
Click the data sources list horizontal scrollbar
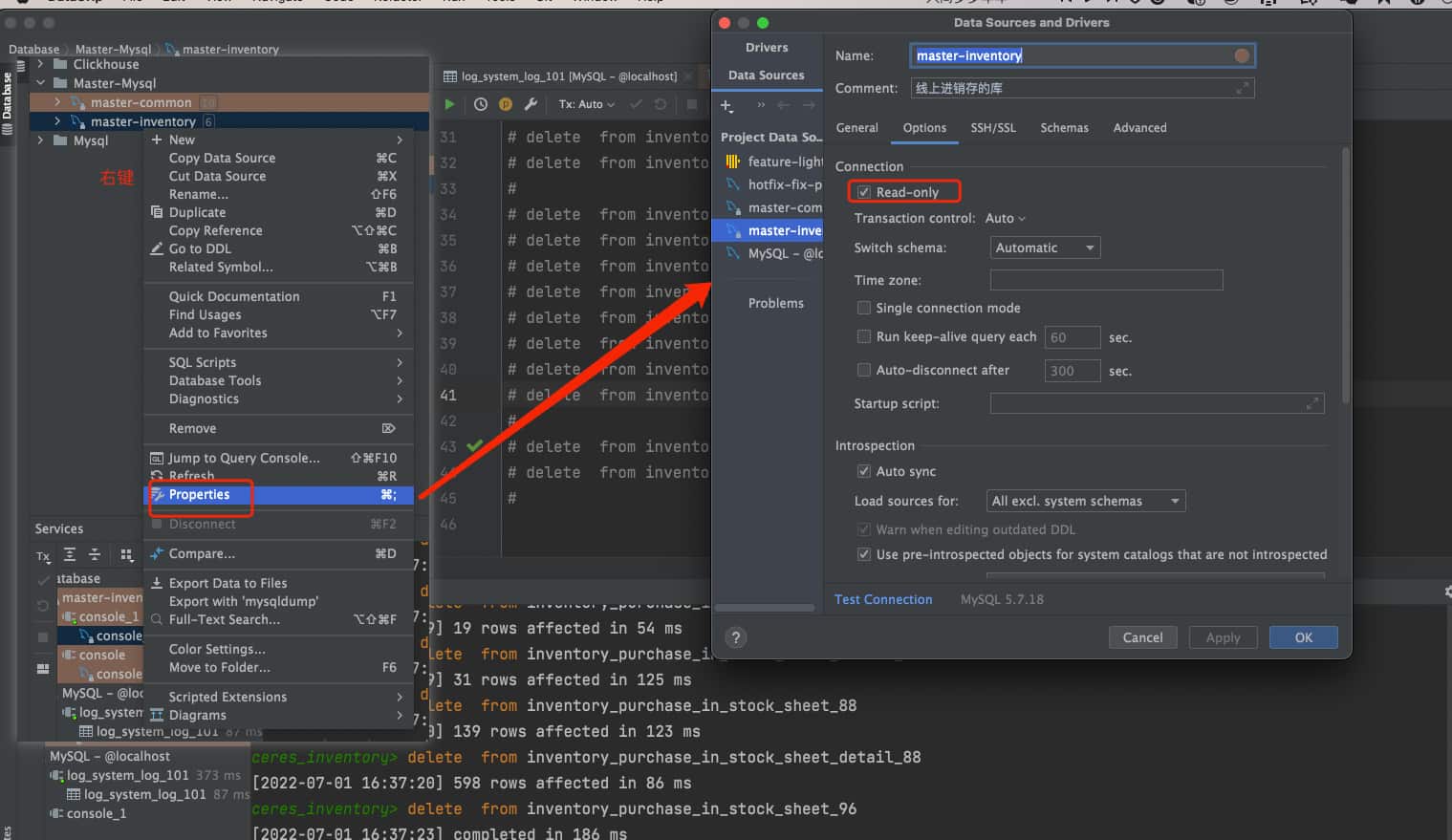[x=763, y=608]
